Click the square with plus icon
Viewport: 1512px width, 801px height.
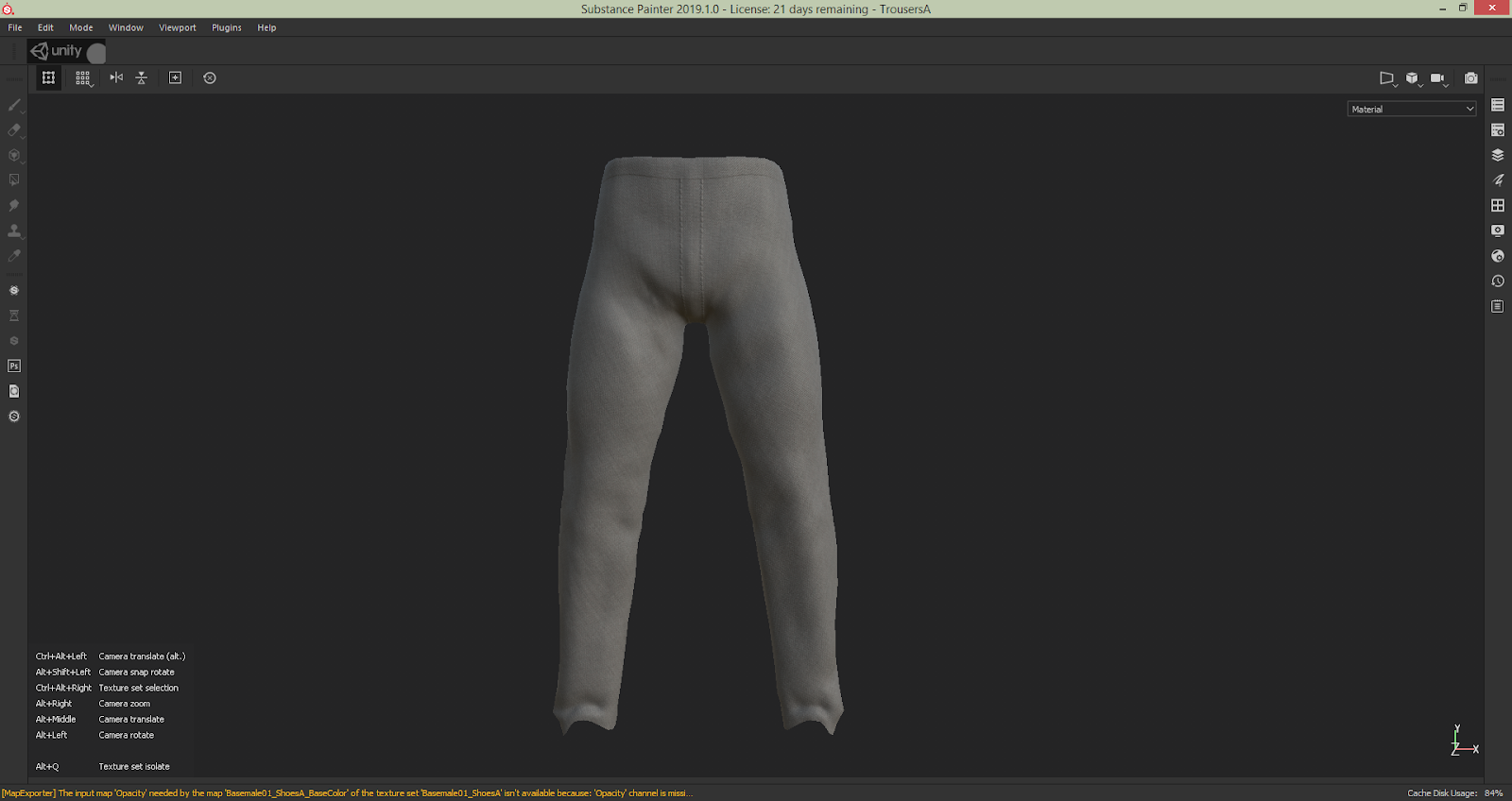[x=175, y=77]
